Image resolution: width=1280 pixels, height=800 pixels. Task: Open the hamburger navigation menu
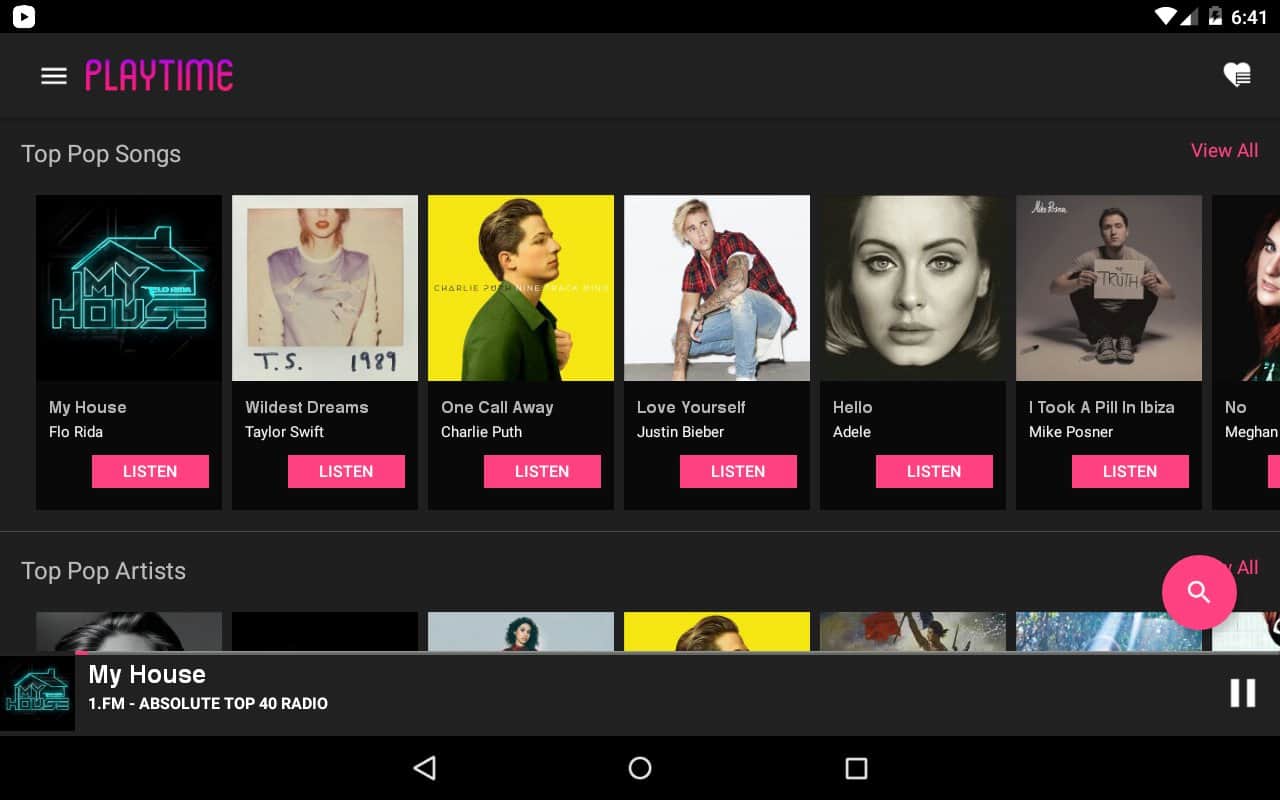pyautogui.click(x=53, y=76)
